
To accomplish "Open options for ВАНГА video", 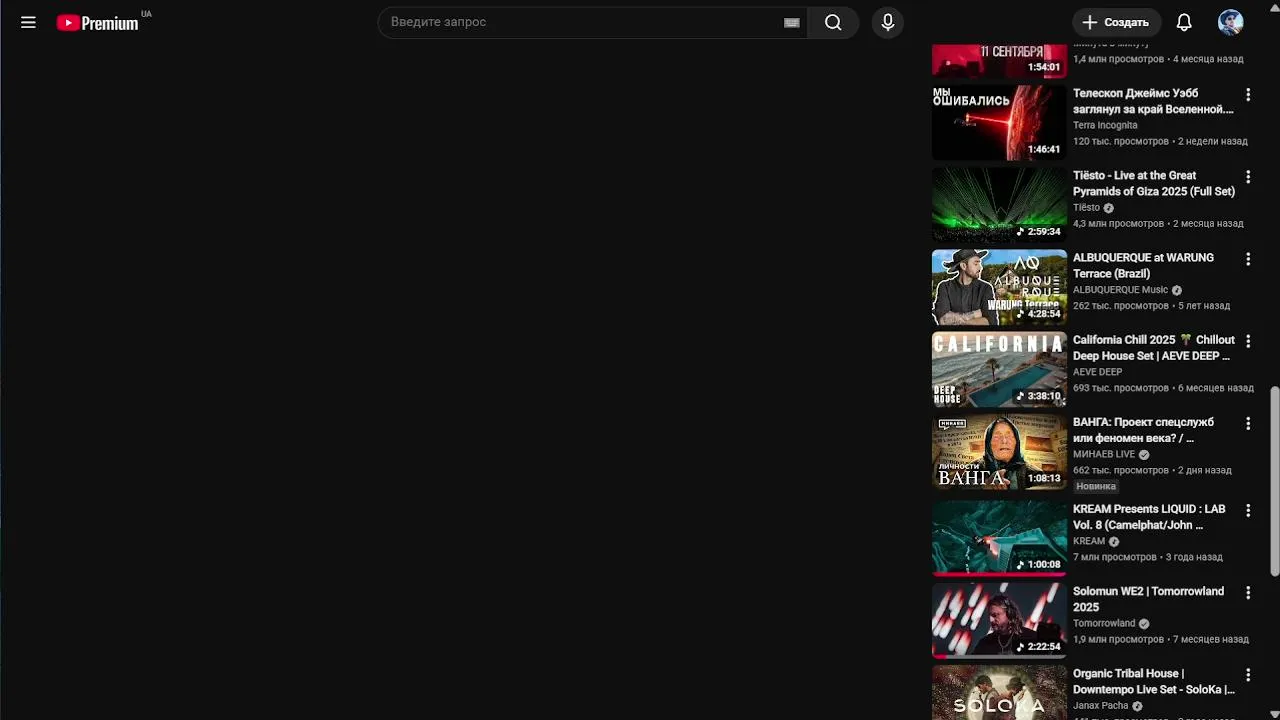I will coord(1248,424).
